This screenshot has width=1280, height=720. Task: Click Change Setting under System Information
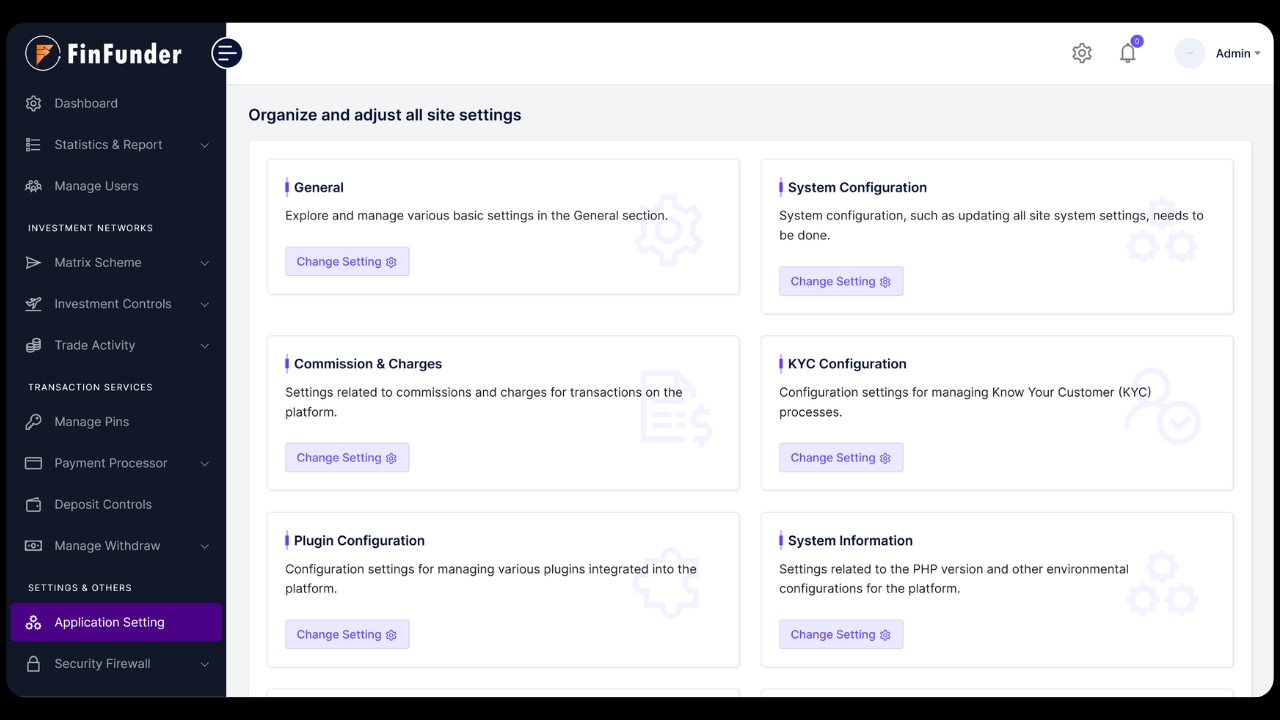pyautogui.click(x=841, y=635)
